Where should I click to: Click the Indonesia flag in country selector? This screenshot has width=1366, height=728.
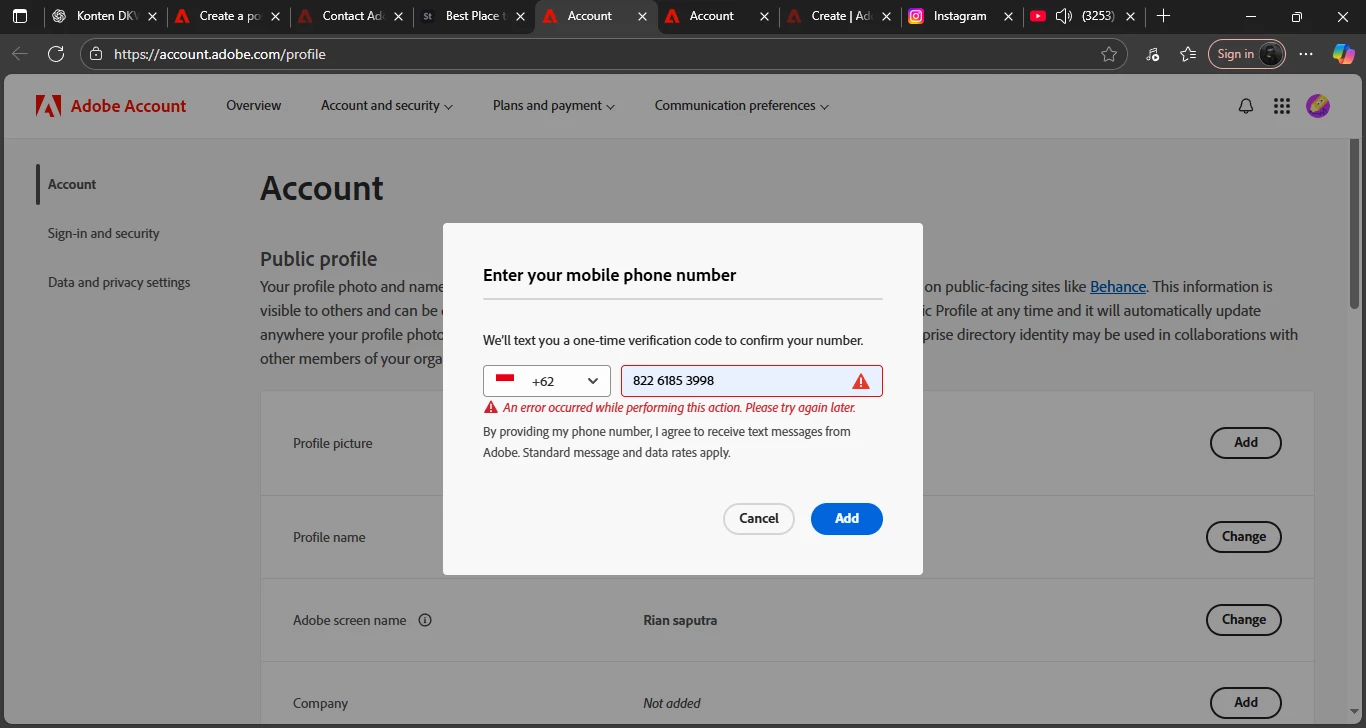505,379
